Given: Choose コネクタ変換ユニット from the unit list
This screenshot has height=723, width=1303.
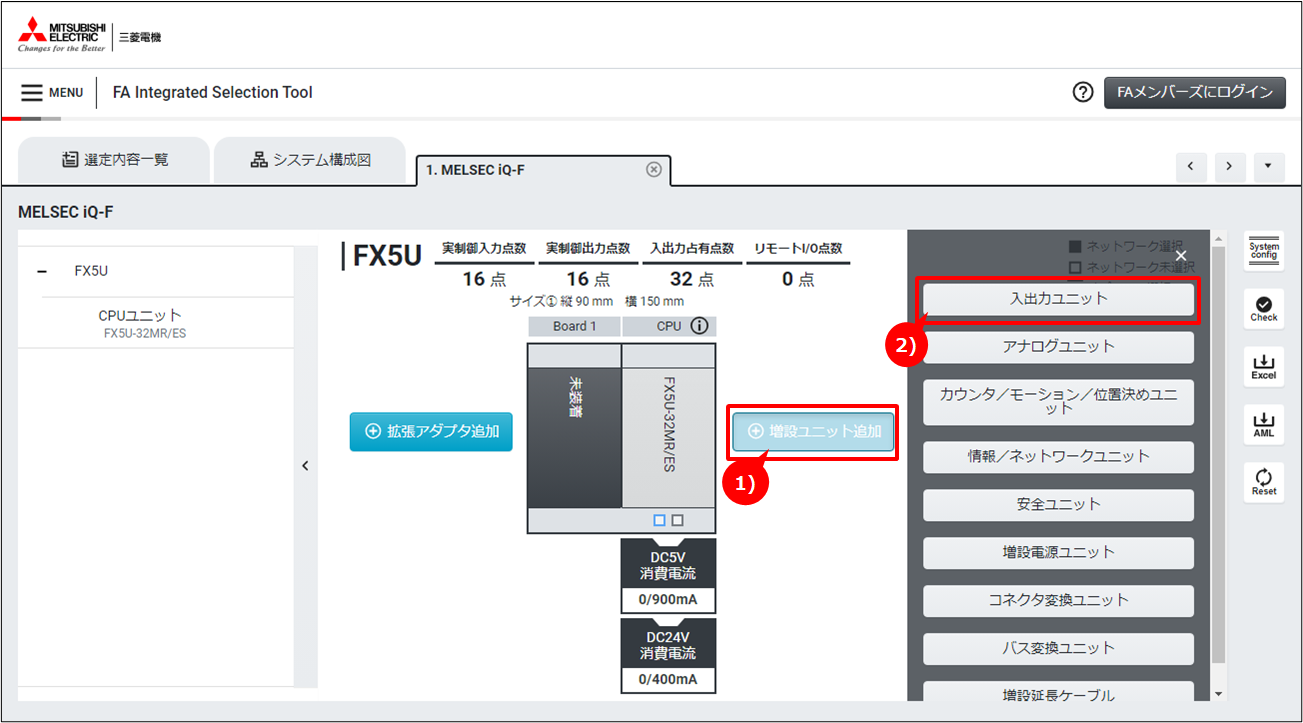Looking at the screenshot, I should click(x=1058, y=601).
